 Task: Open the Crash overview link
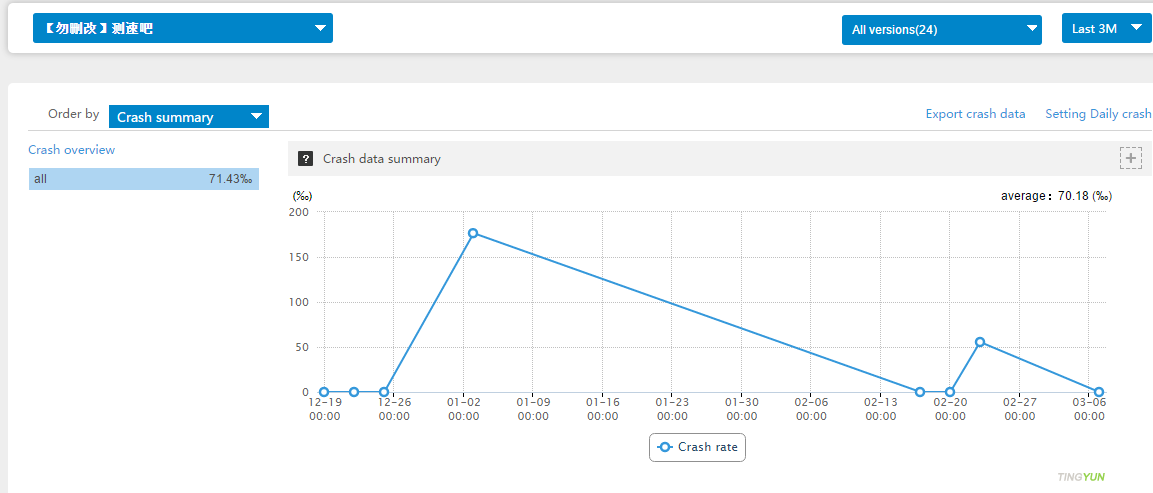pos(71,150)
